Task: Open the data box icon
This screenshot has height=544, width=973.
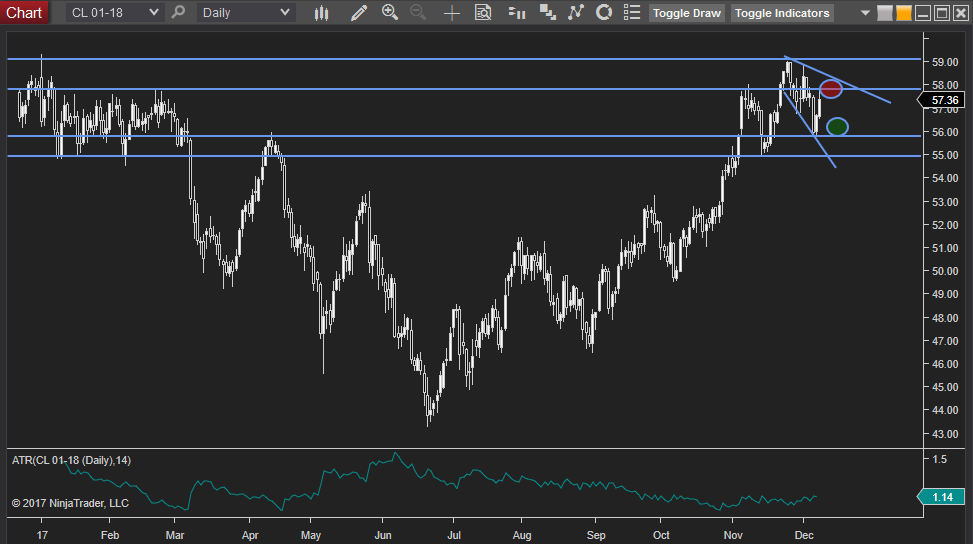Action: pos(483,12)
